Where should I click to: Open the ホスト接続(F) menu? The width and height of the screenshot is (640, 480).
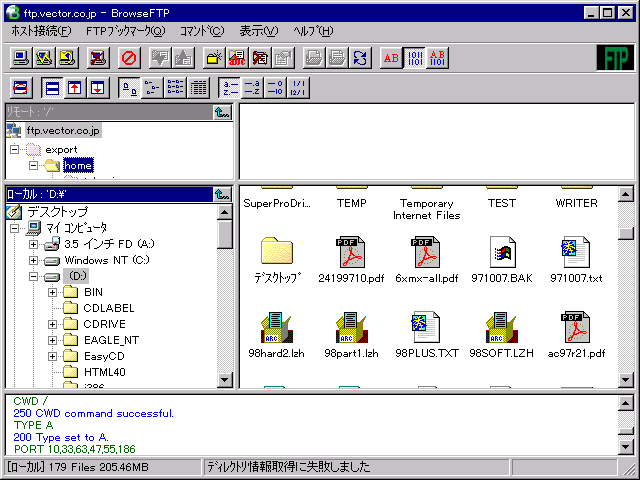[41, 31]
